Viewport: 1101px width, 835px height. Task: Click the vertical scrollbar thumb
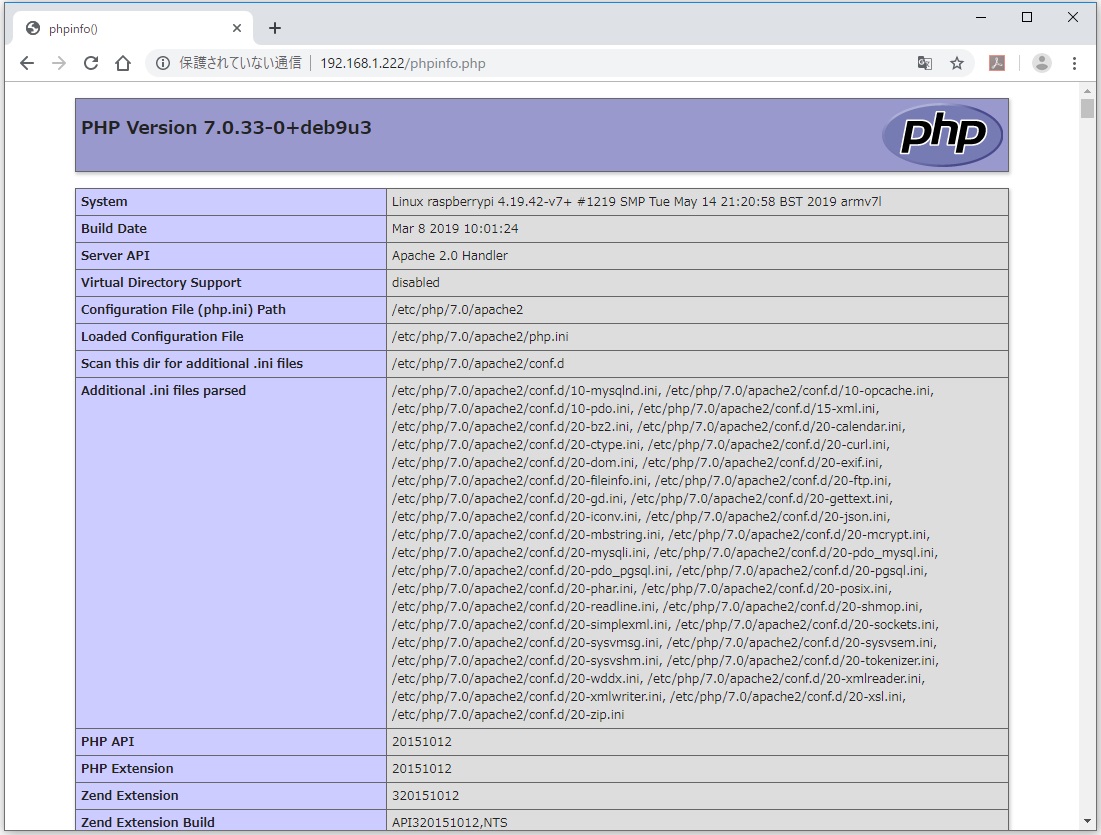(x=1087, y=108)
